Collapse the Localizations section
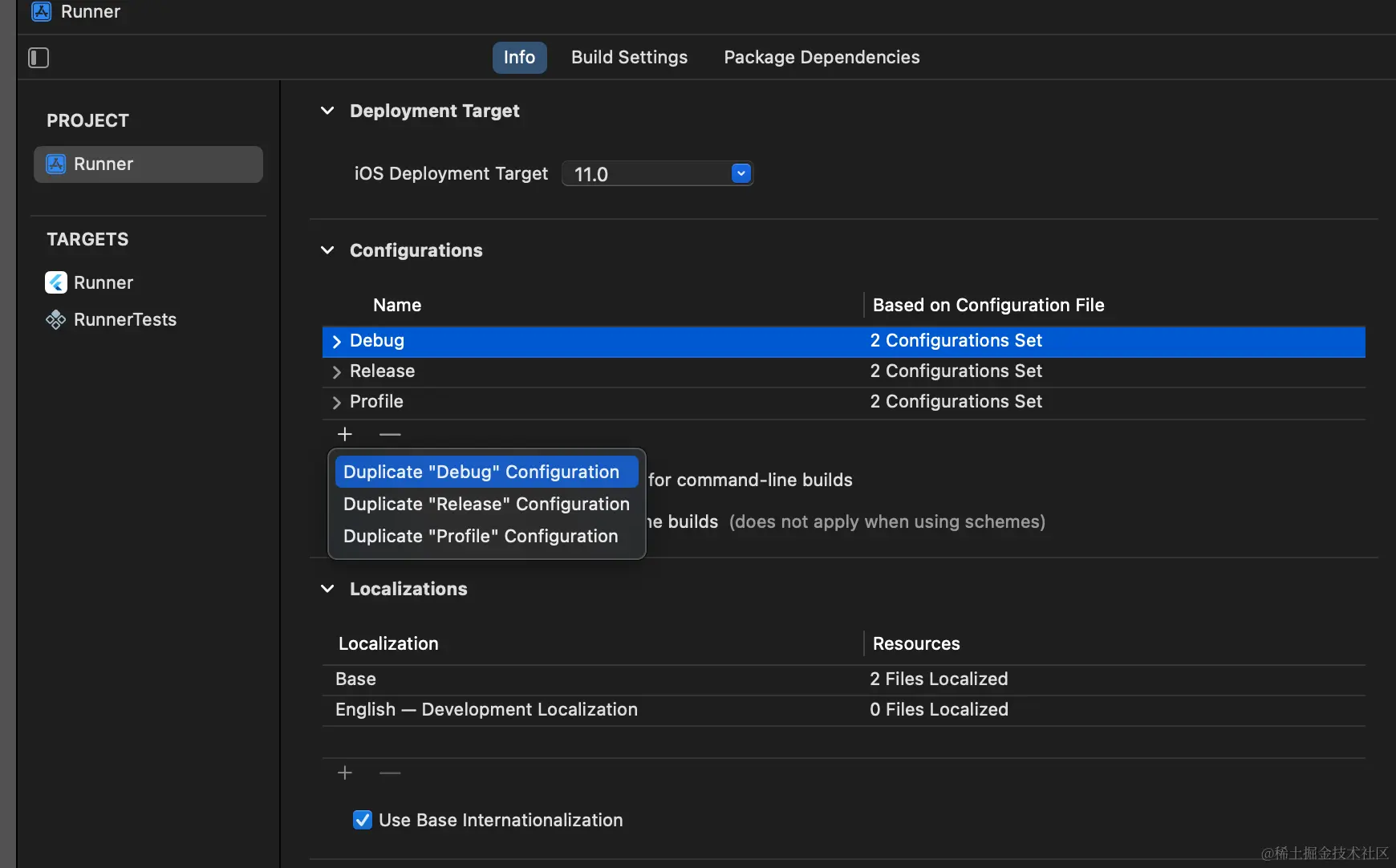The width and height of the screenshot is (1396, 868). (x=327, y=589)
